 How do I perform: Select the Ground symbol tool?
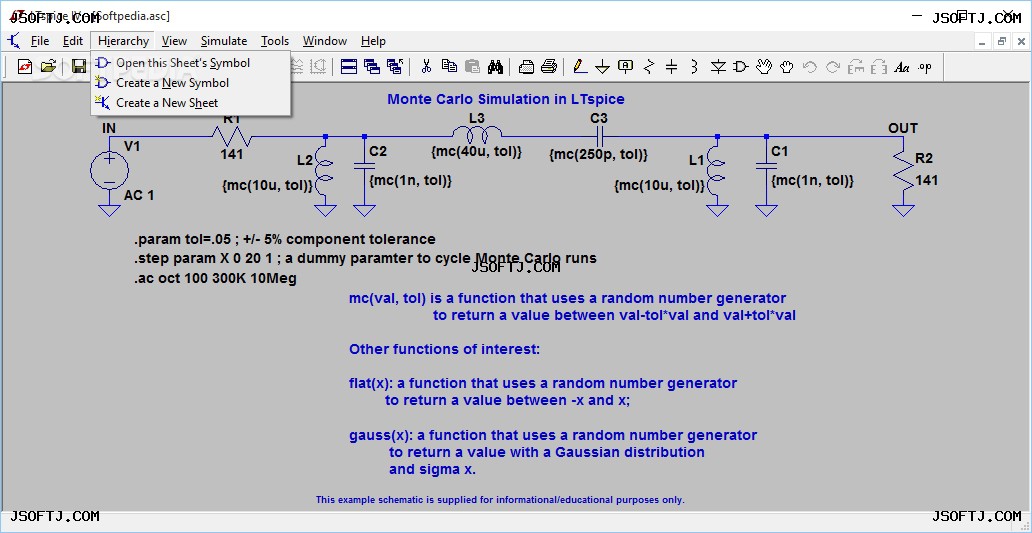pos(603,67)
